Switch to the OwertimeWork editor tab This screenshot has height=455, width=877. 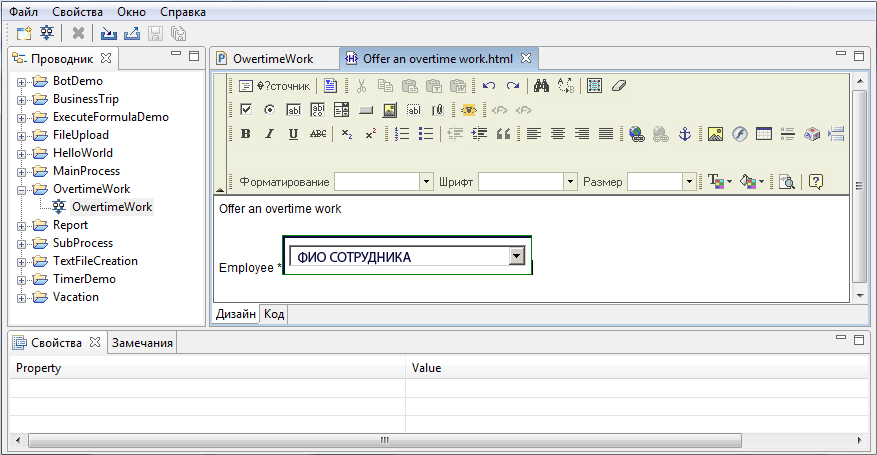click(273, 59)
